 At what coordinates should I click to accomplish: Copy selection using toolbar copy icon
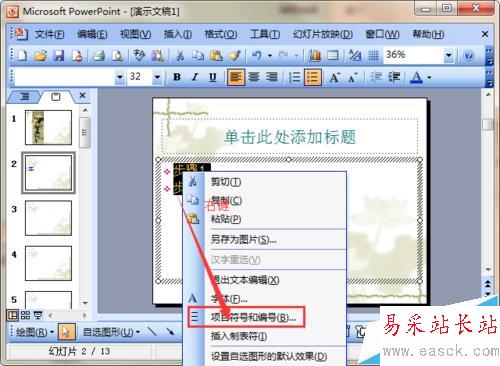click(198, 55)
